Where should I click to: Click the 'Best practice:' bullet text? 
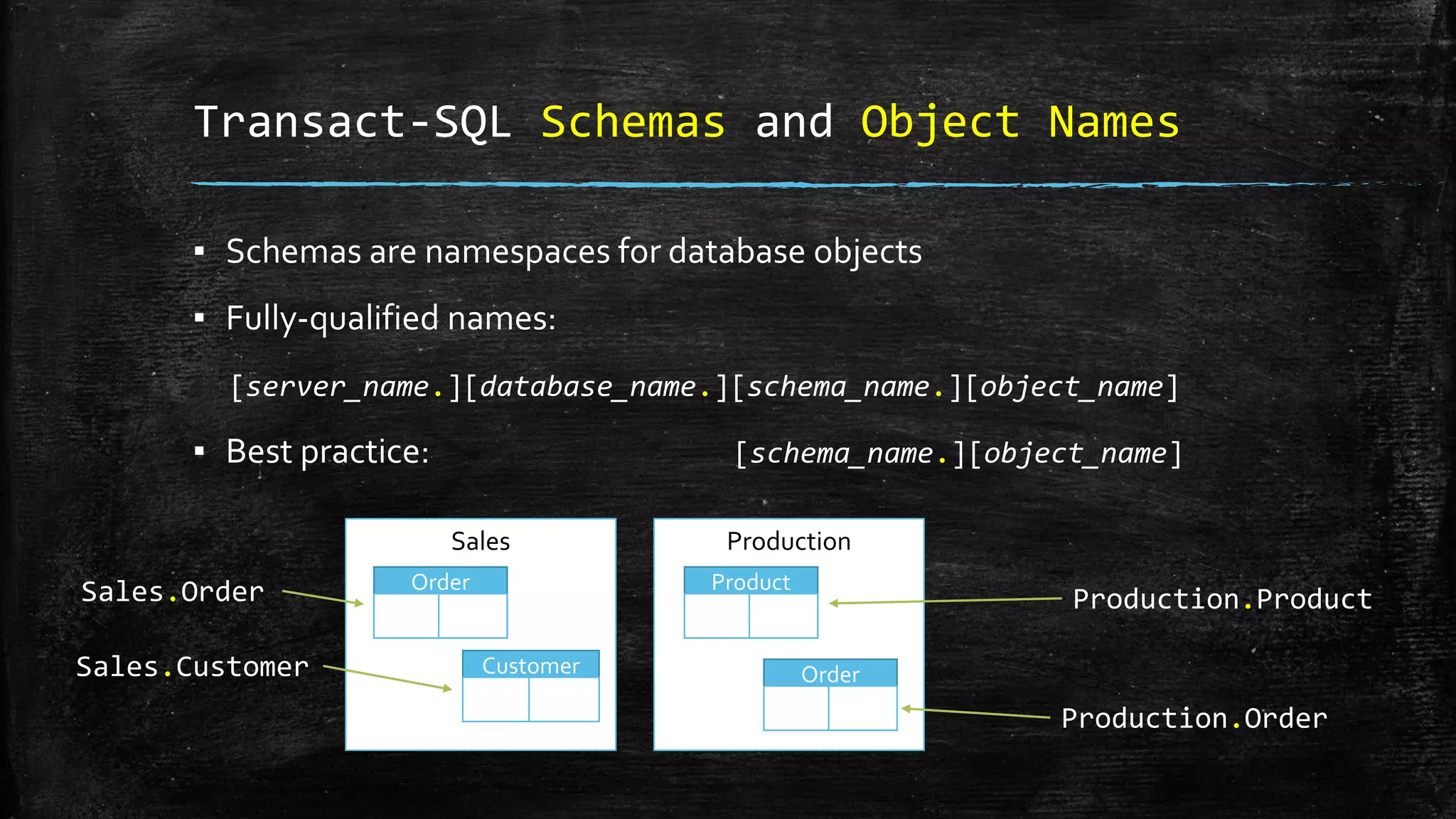coord(328,452)
